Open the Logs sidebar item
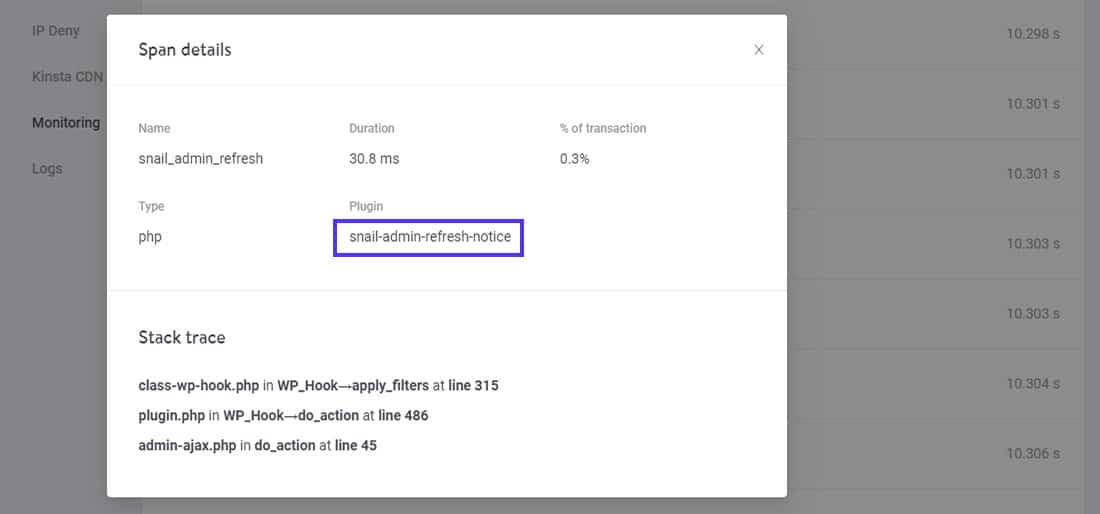Image resolution: width=1100 pixels, height=514 pixels. point(47,168)
